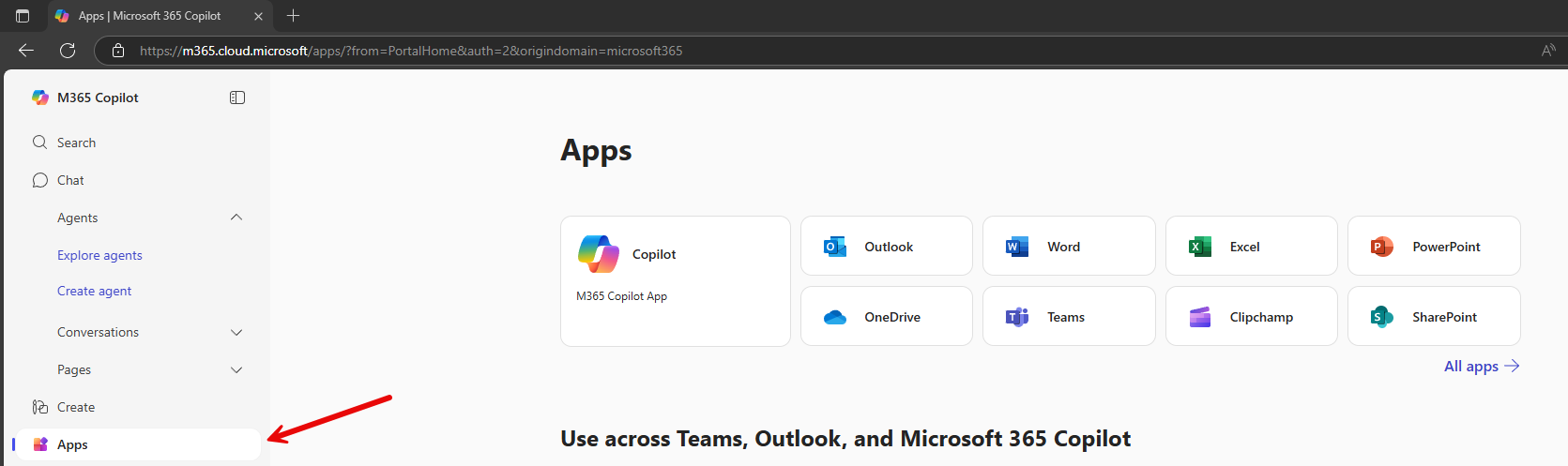Open the OneDrive app tile
Screen dimensions: 1568x466
[886, 317]
